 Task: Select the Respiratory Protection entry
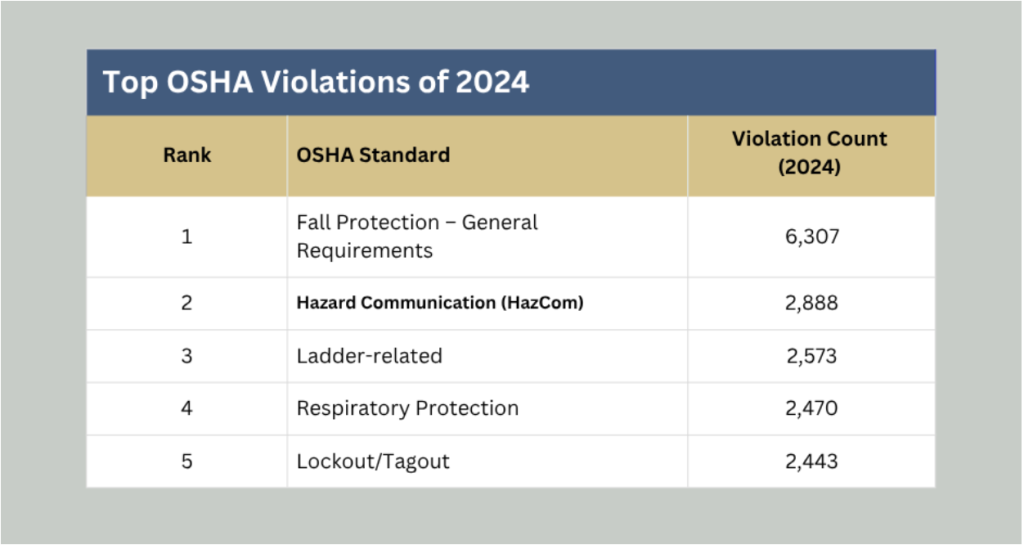(x=408, y=409)
